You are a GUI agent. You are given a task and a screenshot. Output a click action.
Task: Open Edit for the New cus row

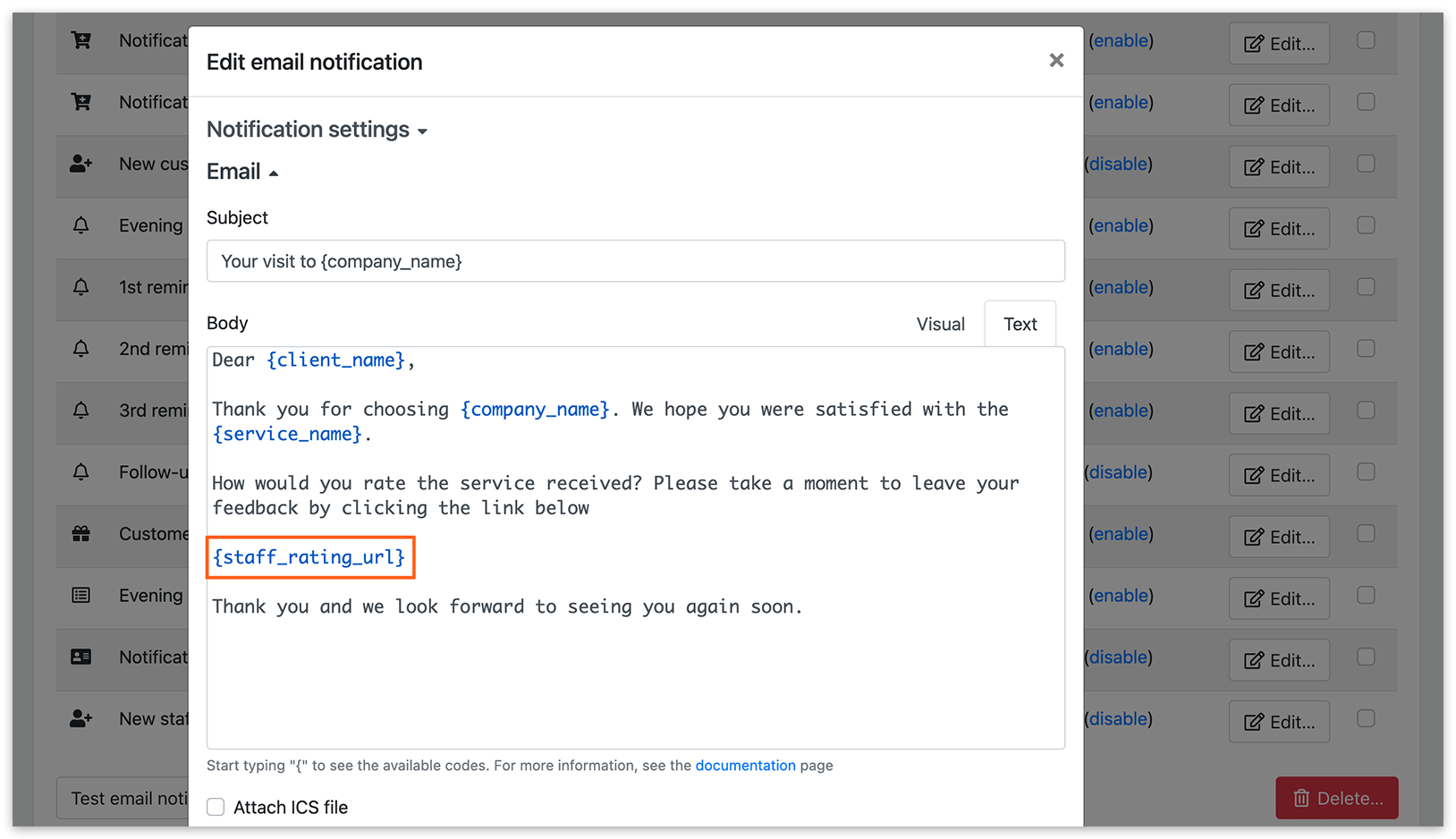[1279, 167]
